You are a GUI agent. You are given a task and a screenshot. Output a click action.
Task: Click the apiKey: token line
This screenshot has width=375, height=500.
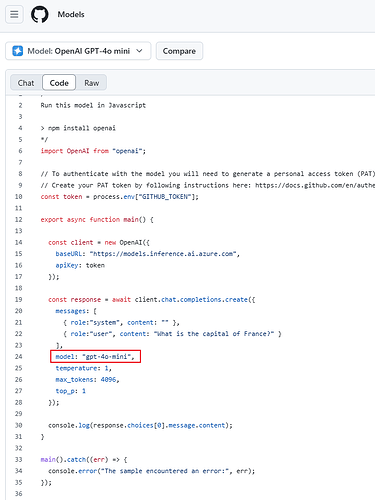coord(80,265)
